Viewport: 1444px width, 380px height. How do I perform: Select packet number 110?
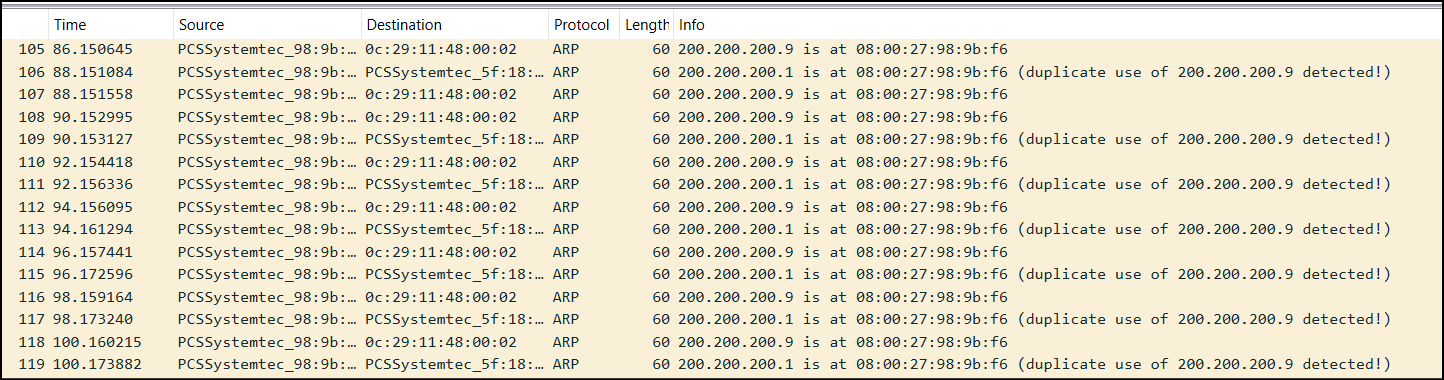722,162
